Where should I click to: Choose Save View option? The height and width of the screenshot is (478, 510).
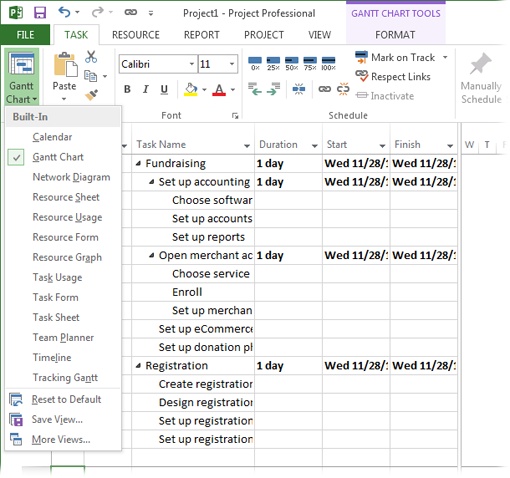point(63,419)
